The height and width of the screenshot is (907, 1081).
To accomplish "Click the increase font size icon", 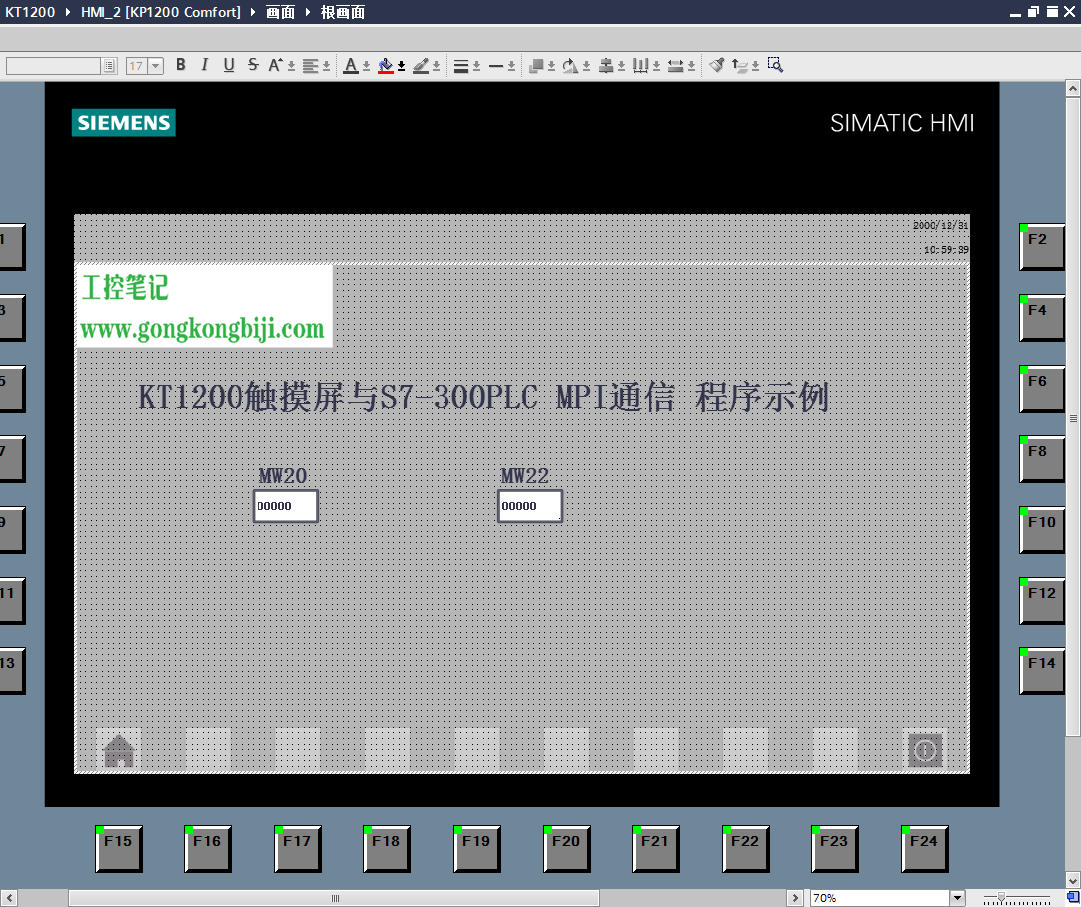I will point(276,65).
